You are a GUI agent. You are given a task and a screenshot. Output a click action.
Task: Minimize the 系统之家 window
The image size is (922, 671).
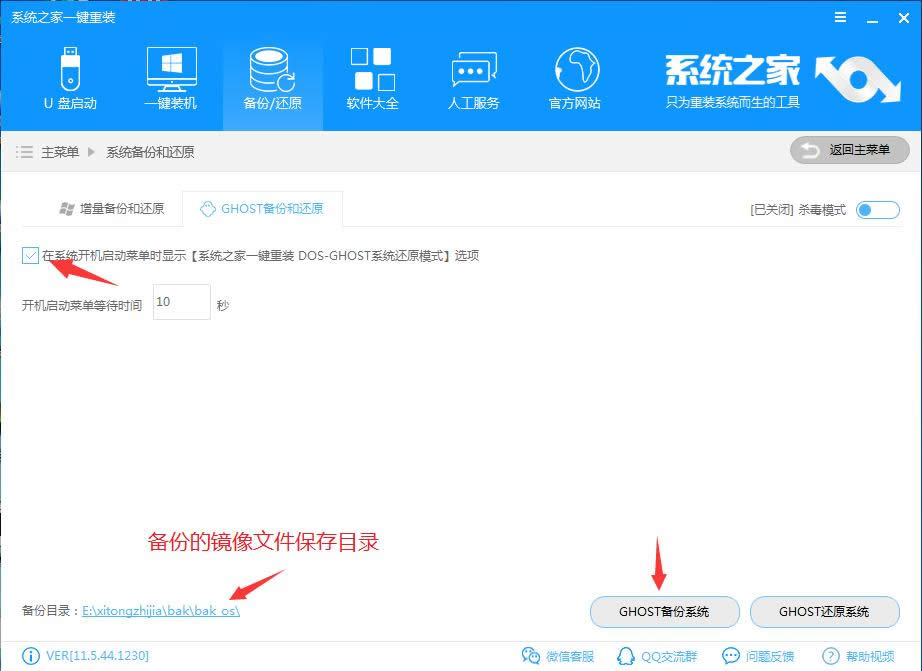872,19
